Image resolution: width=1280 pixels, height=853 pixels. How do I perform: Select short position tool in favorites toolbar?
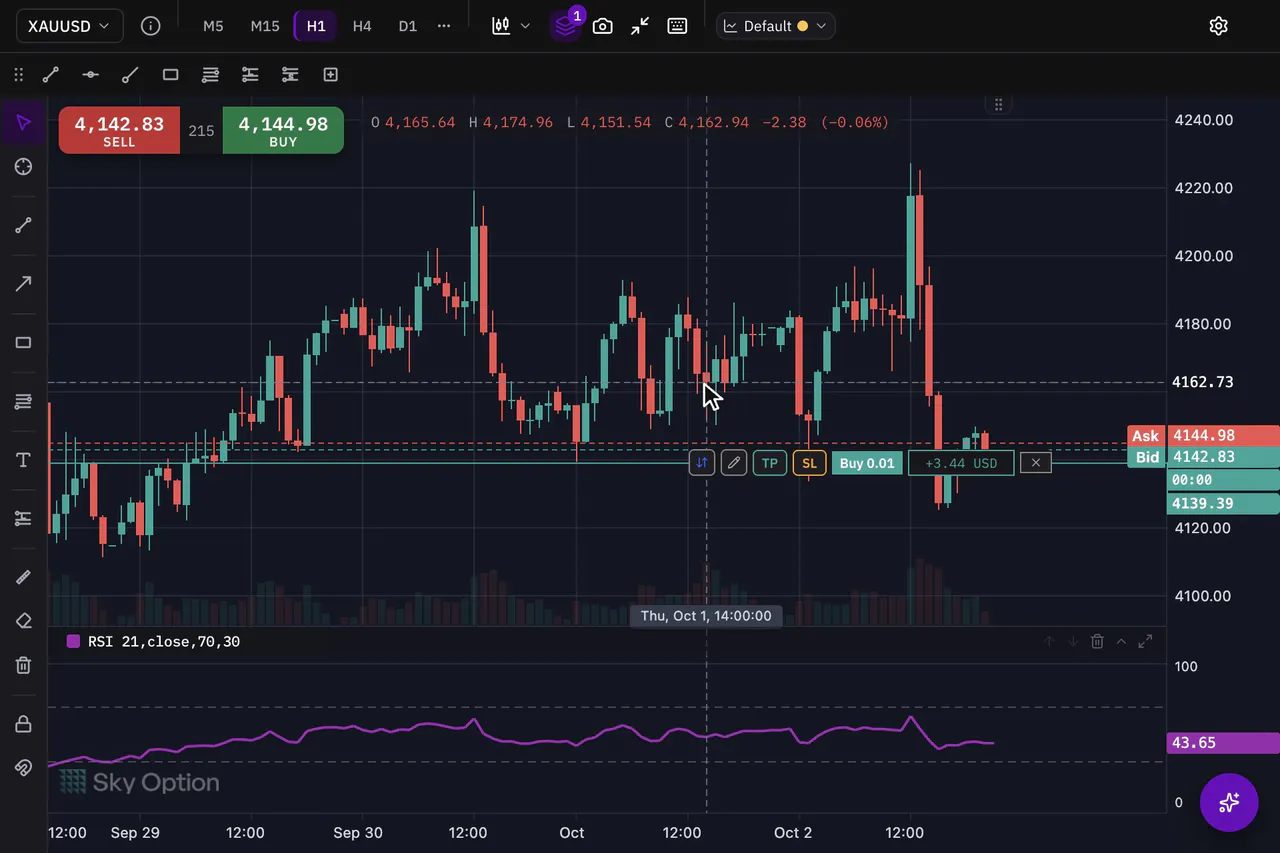[x=290, y=74]
